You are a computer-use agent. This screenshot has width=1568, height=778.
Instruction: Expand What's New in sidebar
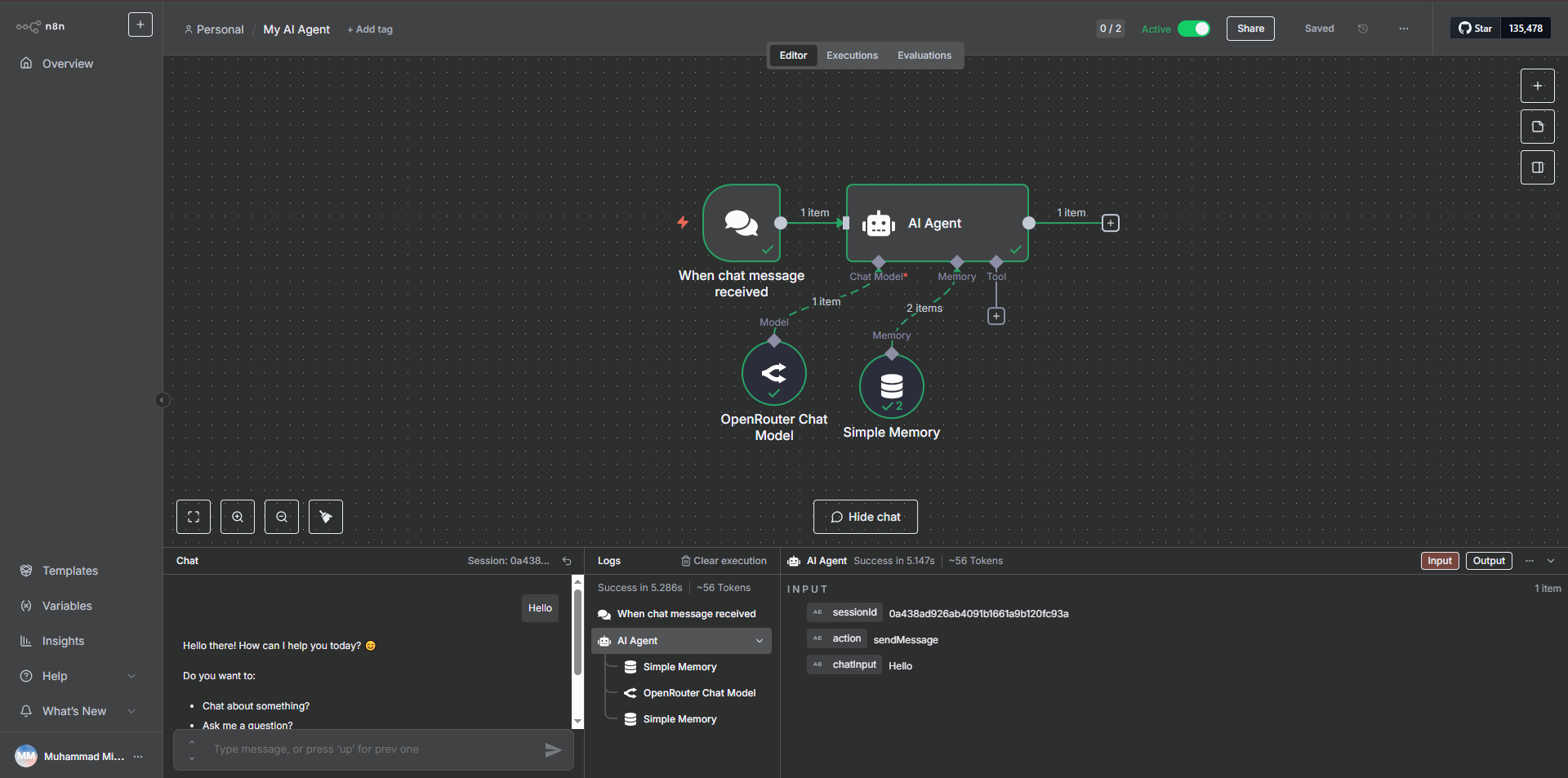pyautogui.click(x=131, y=711)
